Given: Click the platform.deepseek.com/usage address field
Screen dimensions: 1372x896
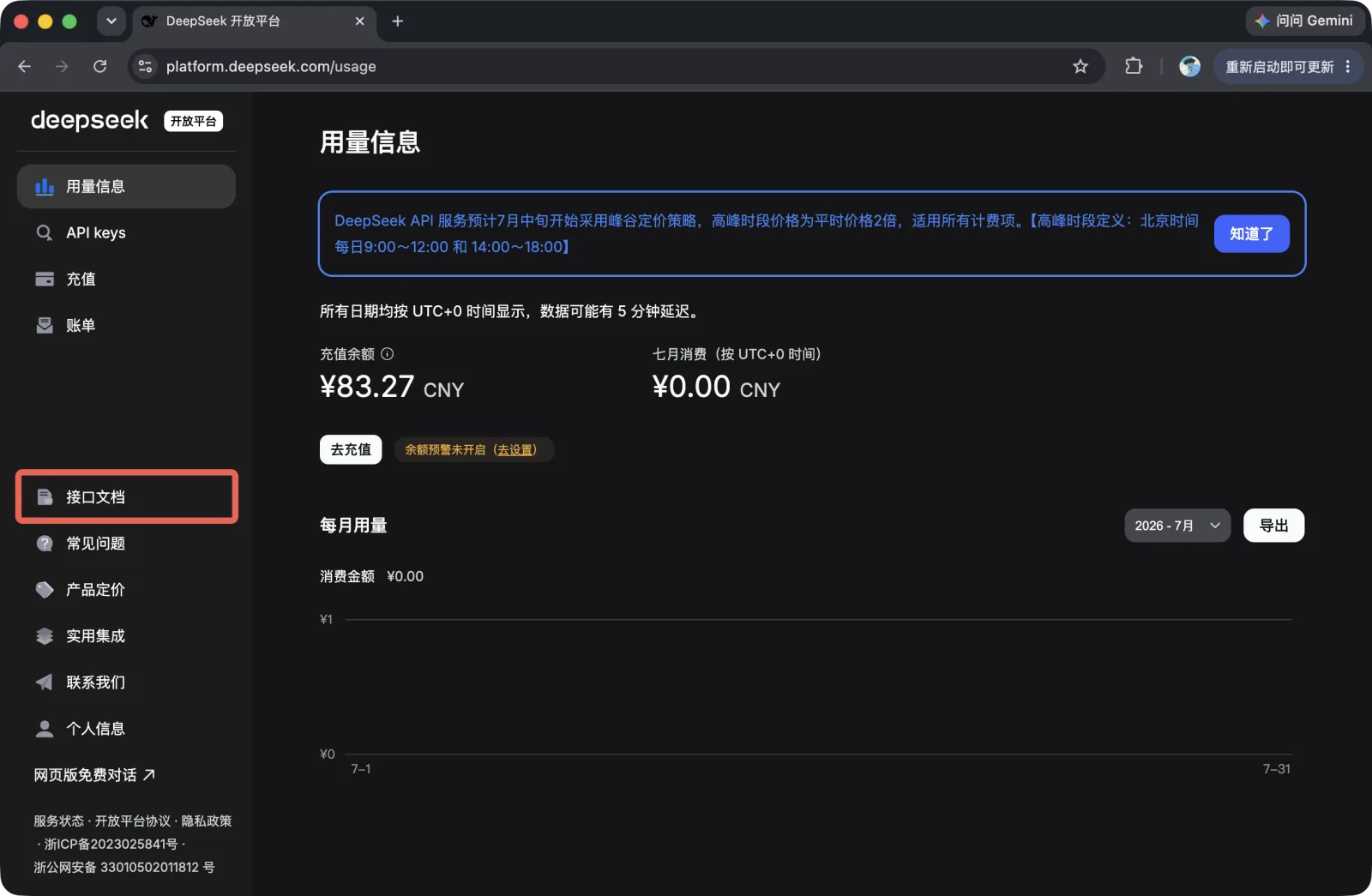Looking at the screenshot, I should click(600, 66).
